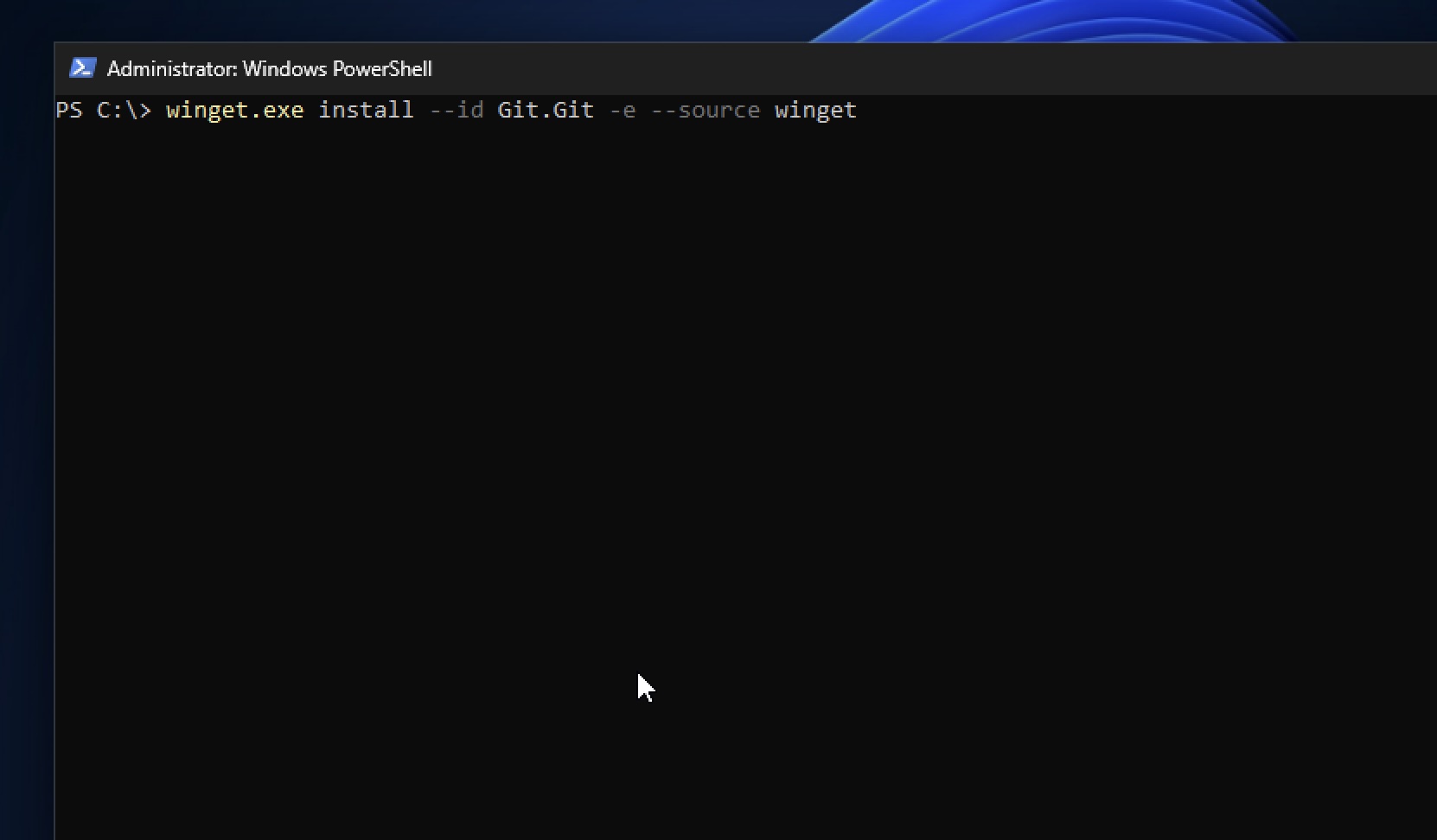Click the desktop wallpaper left of the window
Screen dimensions: 1437x840
pyautogui.click(x=26, y=432)
